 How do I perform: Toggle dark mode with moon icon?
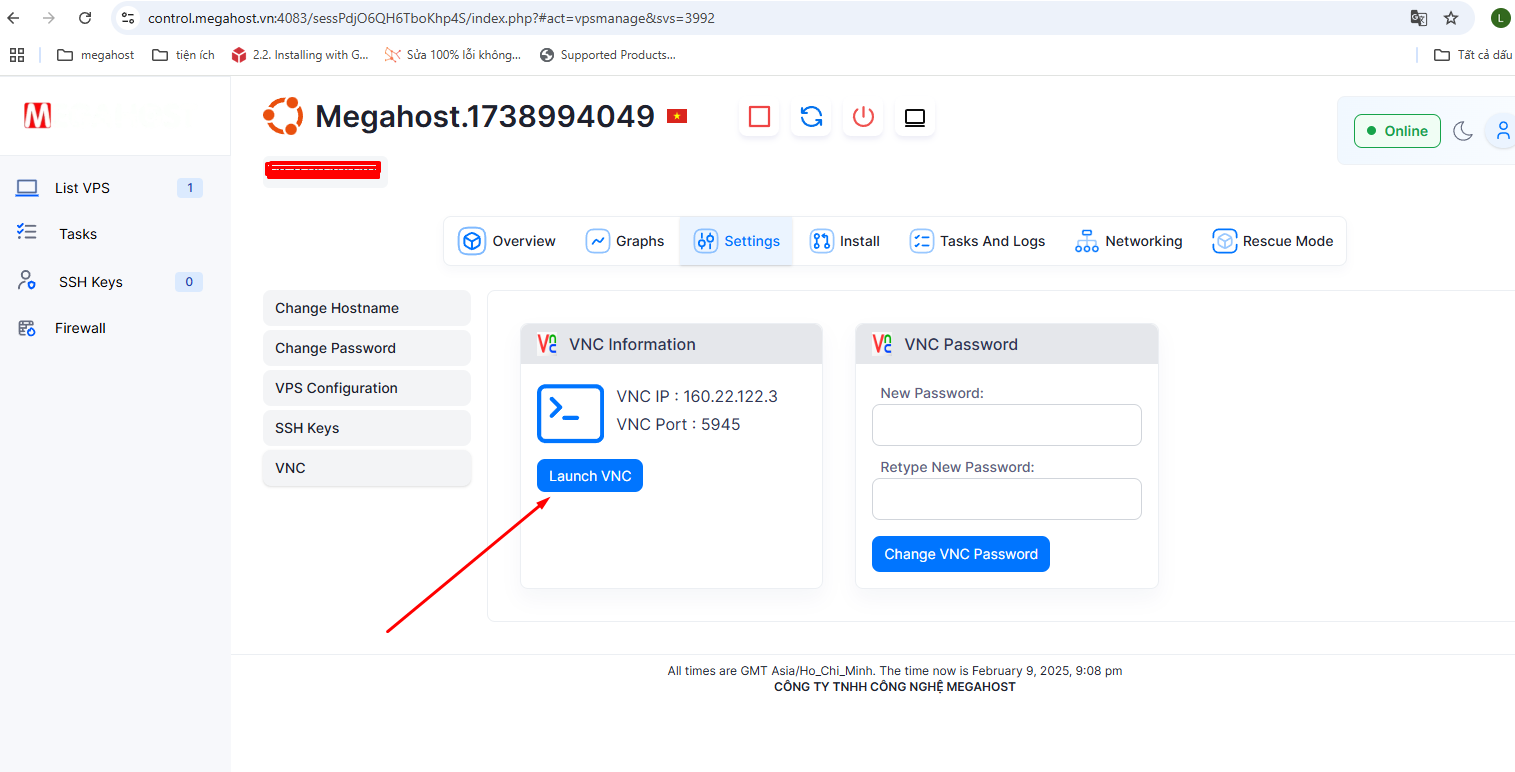[x=1463, y=131]
